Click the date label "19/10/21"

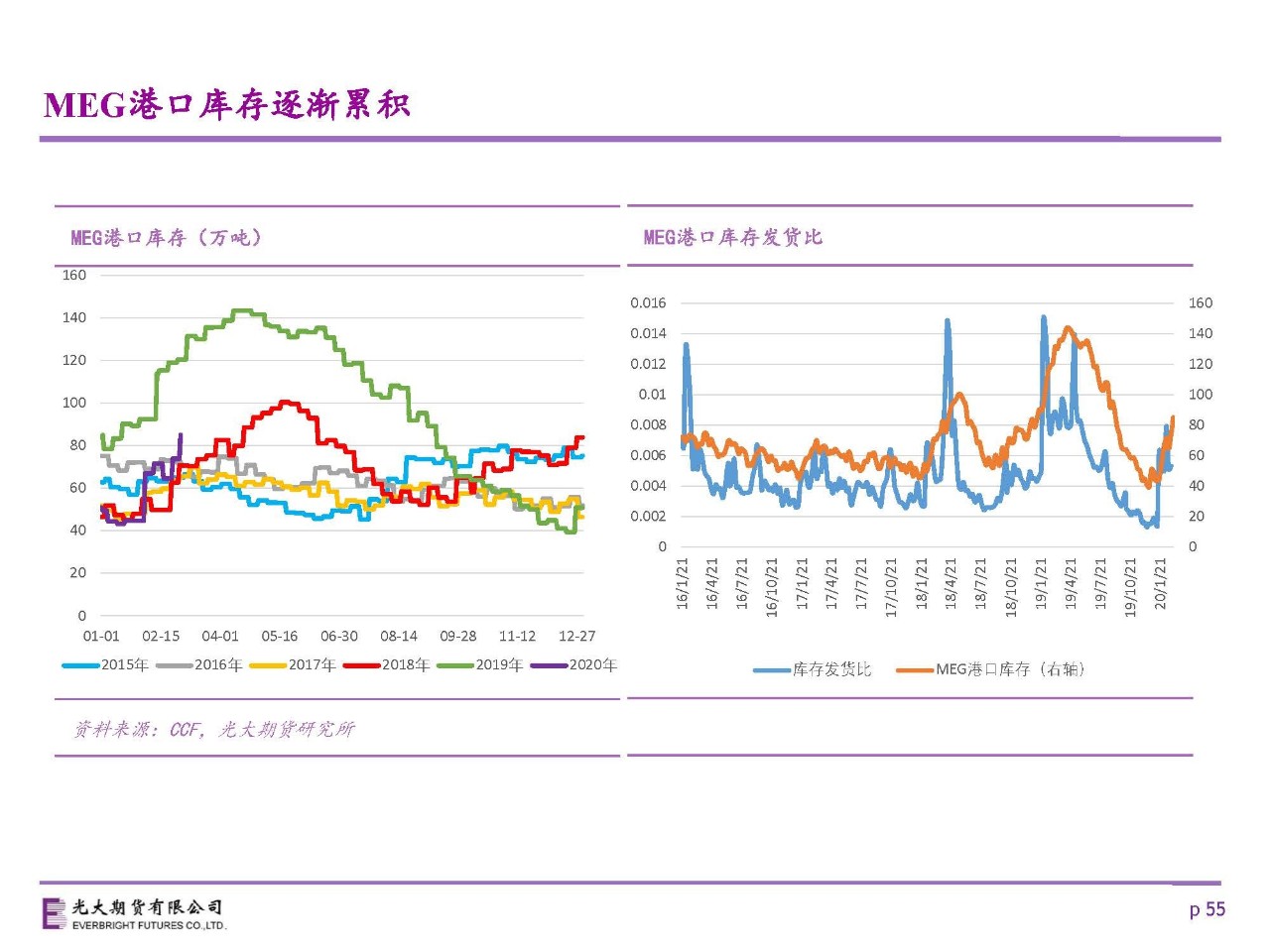1130,588
